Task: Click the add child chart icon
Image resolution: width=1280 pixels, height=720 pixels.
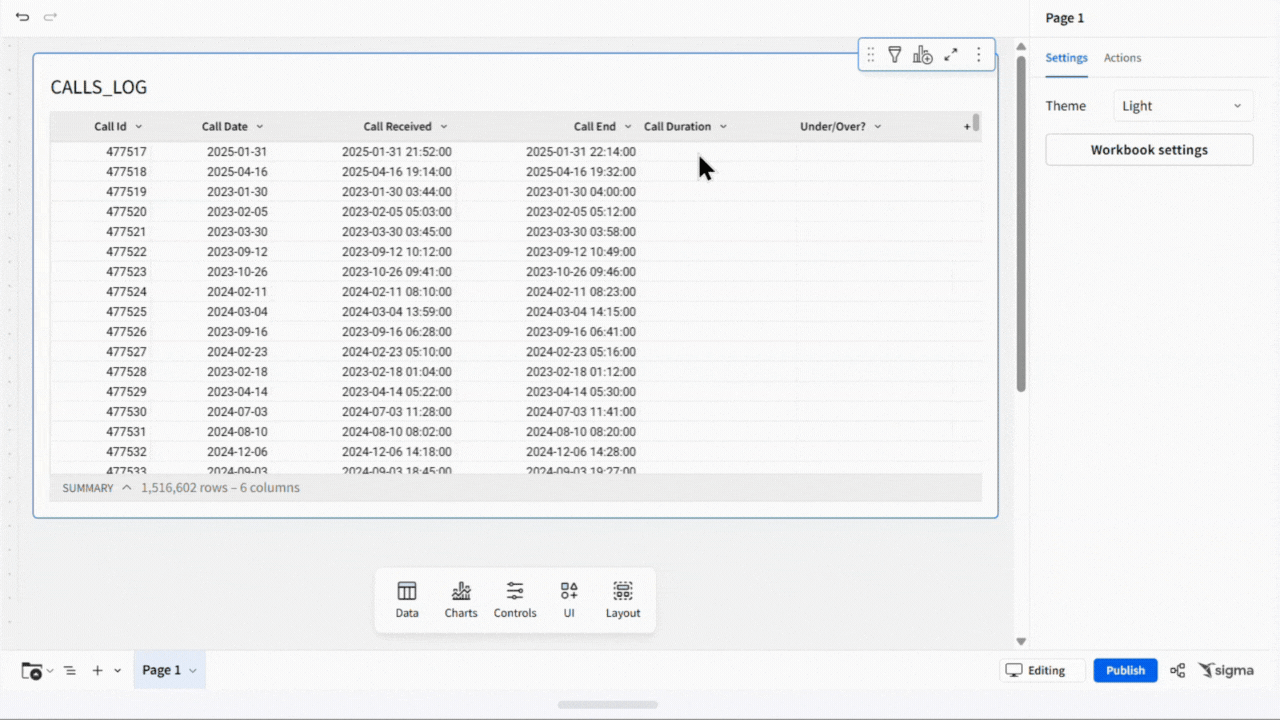Action: [923, 55]
